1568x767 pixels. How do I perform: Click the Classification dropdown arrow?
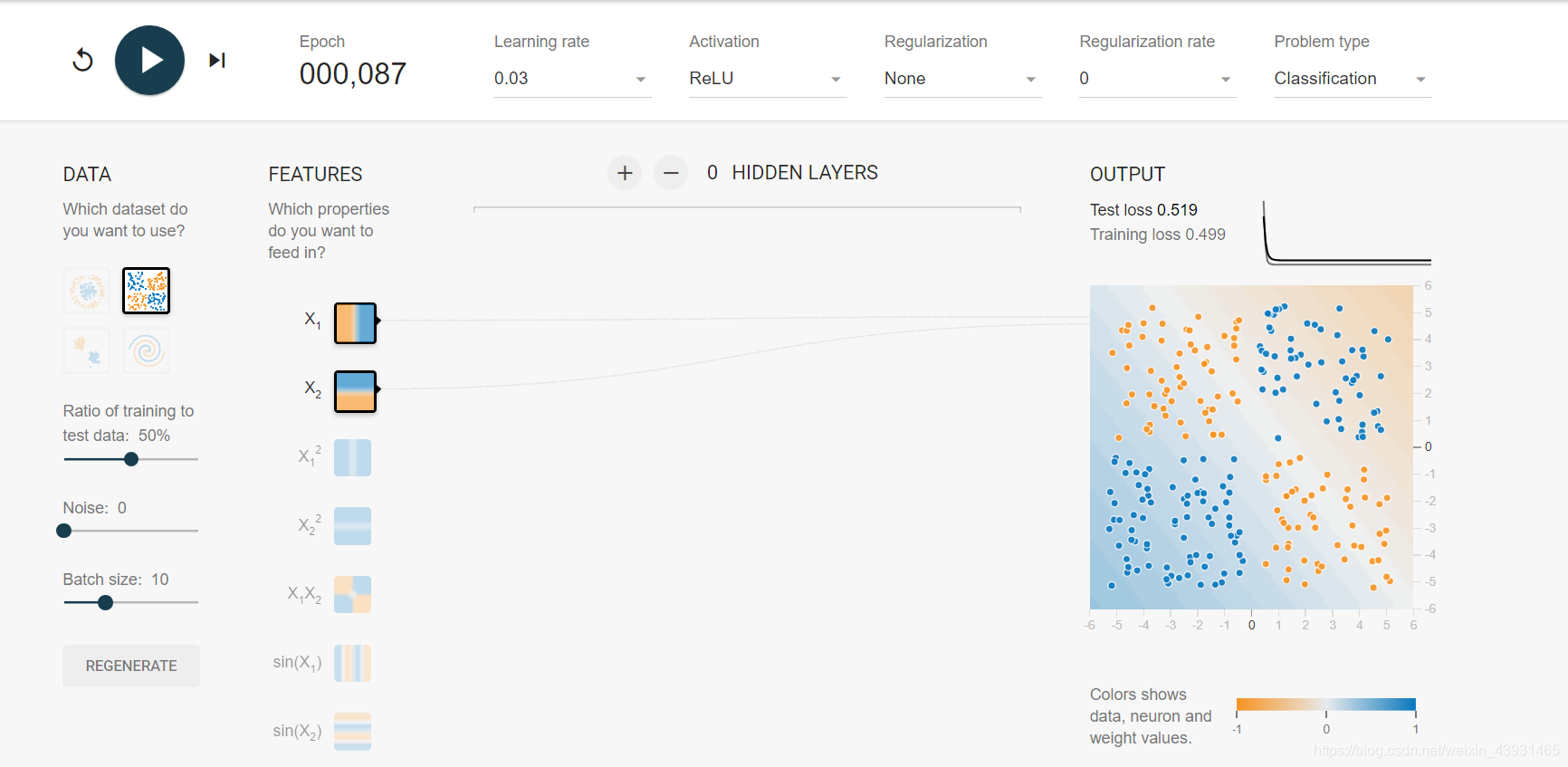pyautogui.click(x=1420, y=80)
